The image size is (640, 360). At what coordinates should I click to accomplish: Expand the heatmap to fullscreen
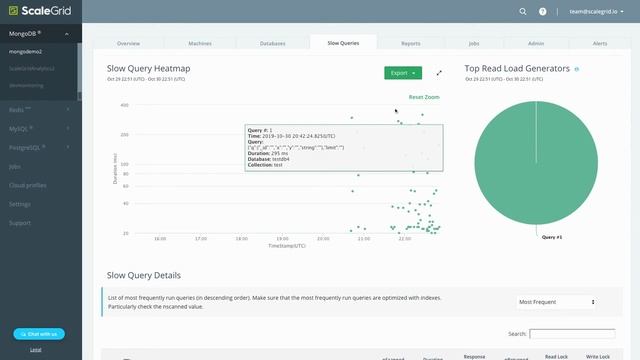[439, 73]
